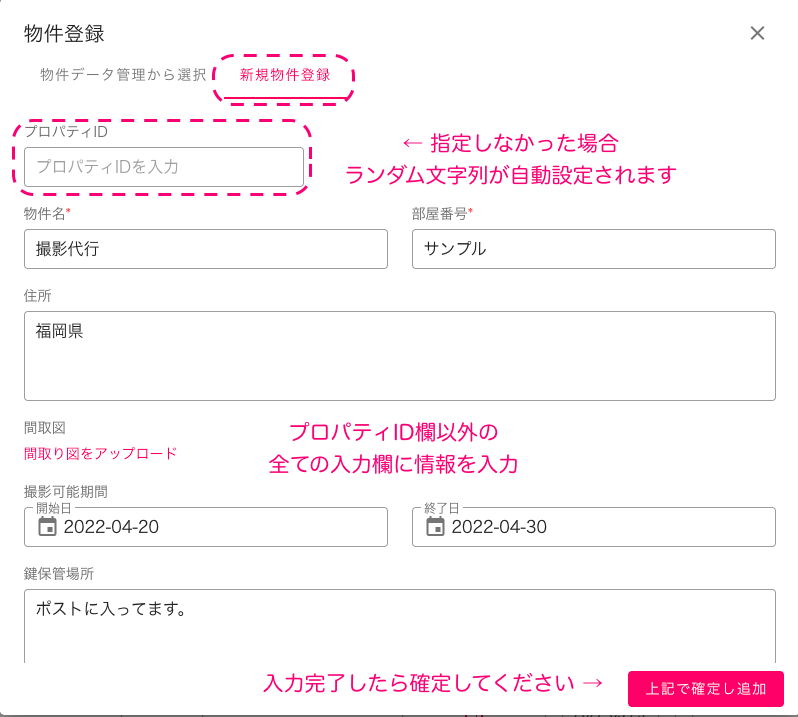
Task: Switch to 物件データ管理から選択 tab
Action: (123, 75)
